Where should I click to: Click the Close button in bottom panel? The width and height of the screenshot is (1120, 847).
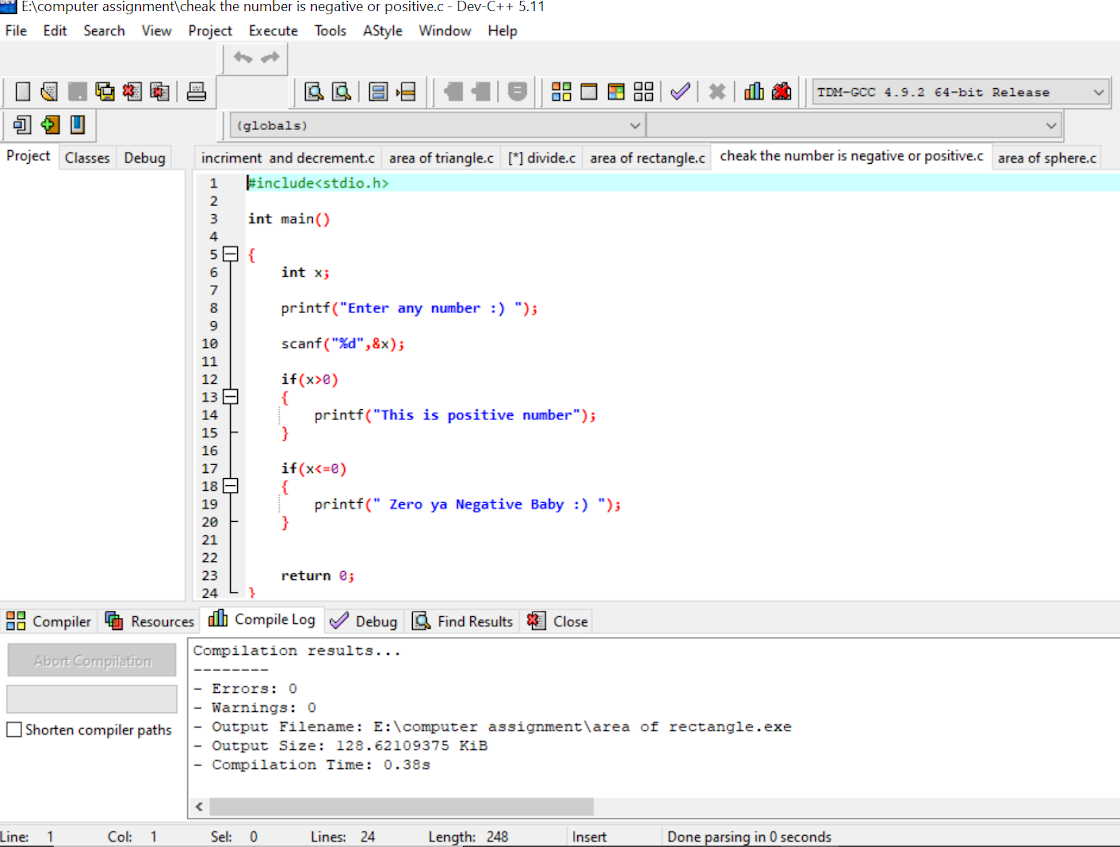coord(558,621)
